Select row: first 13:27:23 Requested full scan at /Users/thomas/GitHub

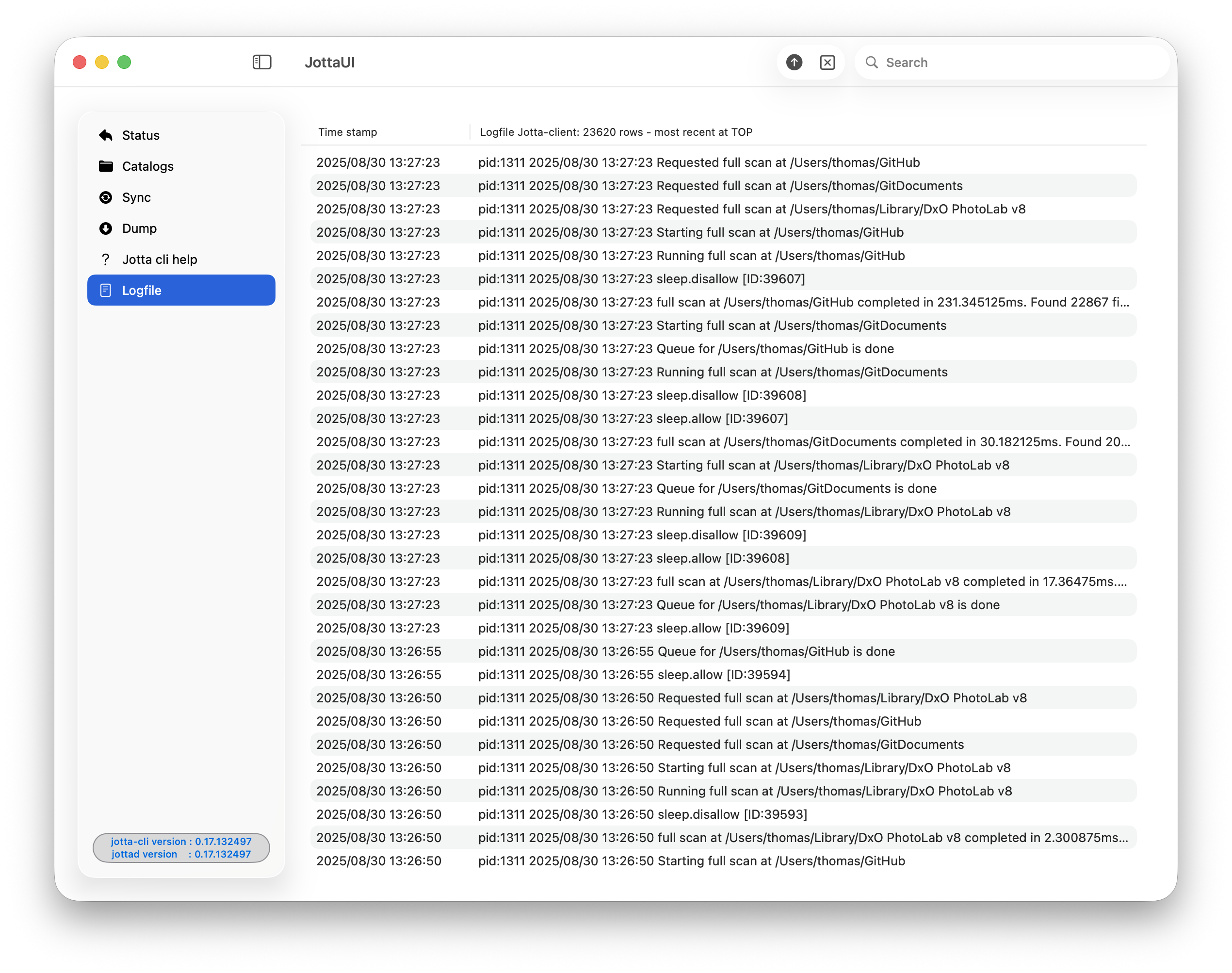723,162
